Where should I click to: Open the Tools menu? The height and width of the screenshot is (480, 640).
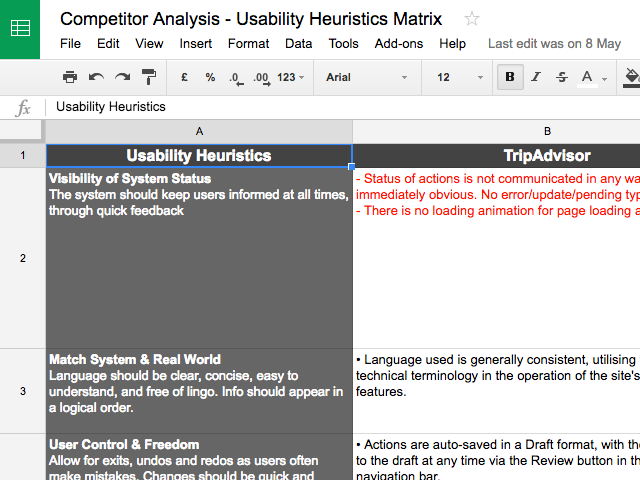(343, 43)
